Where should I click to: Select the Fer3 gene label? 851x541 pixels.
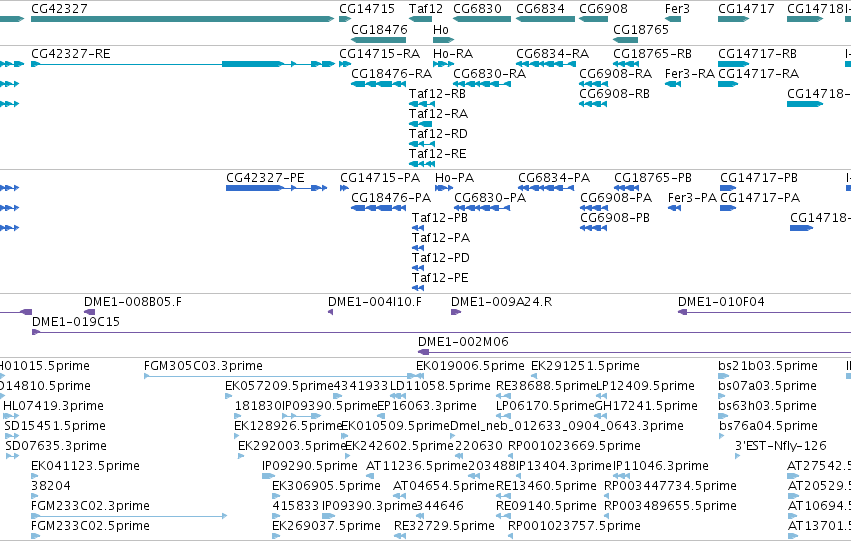point(677,9)
